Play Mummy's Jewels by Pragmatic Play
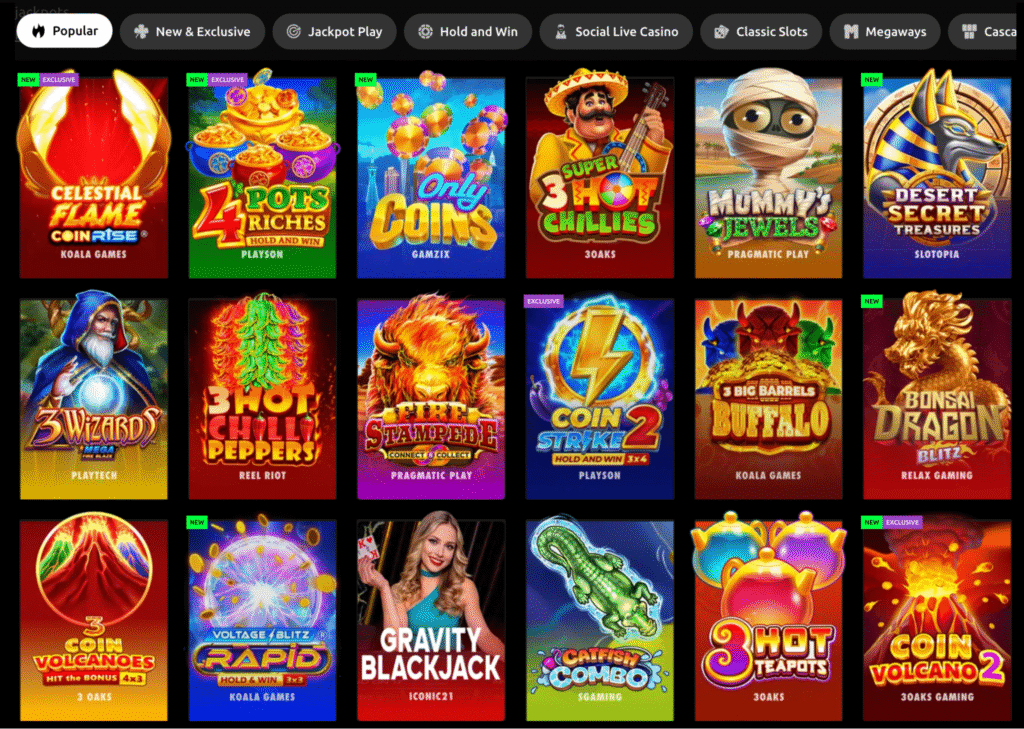The width and height of the screenshot is (1024, 729). pyautogui.click(x=769, y=174)
